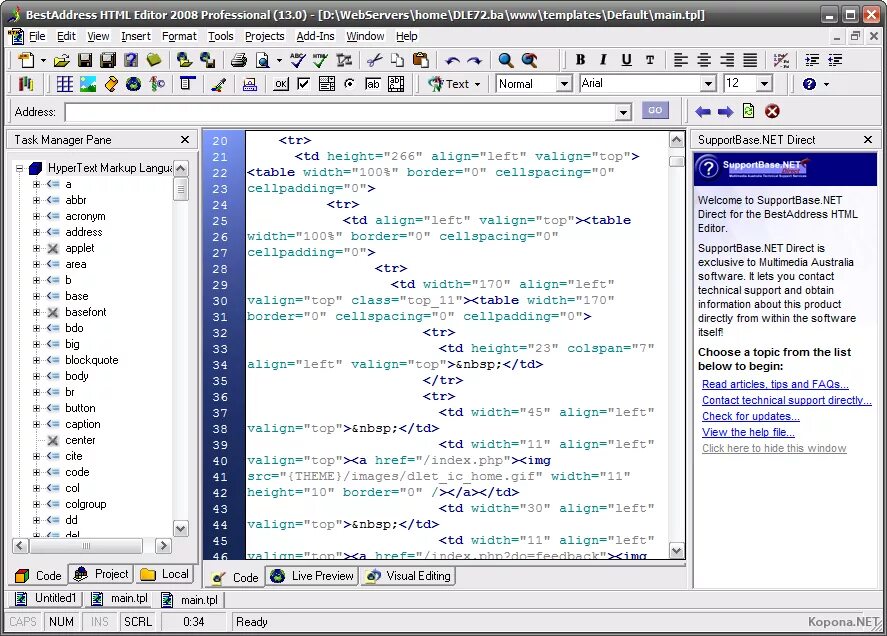Screen dimensions: 887x636
Task: Click the Print icon in toolbar
Action: point(239,60)
